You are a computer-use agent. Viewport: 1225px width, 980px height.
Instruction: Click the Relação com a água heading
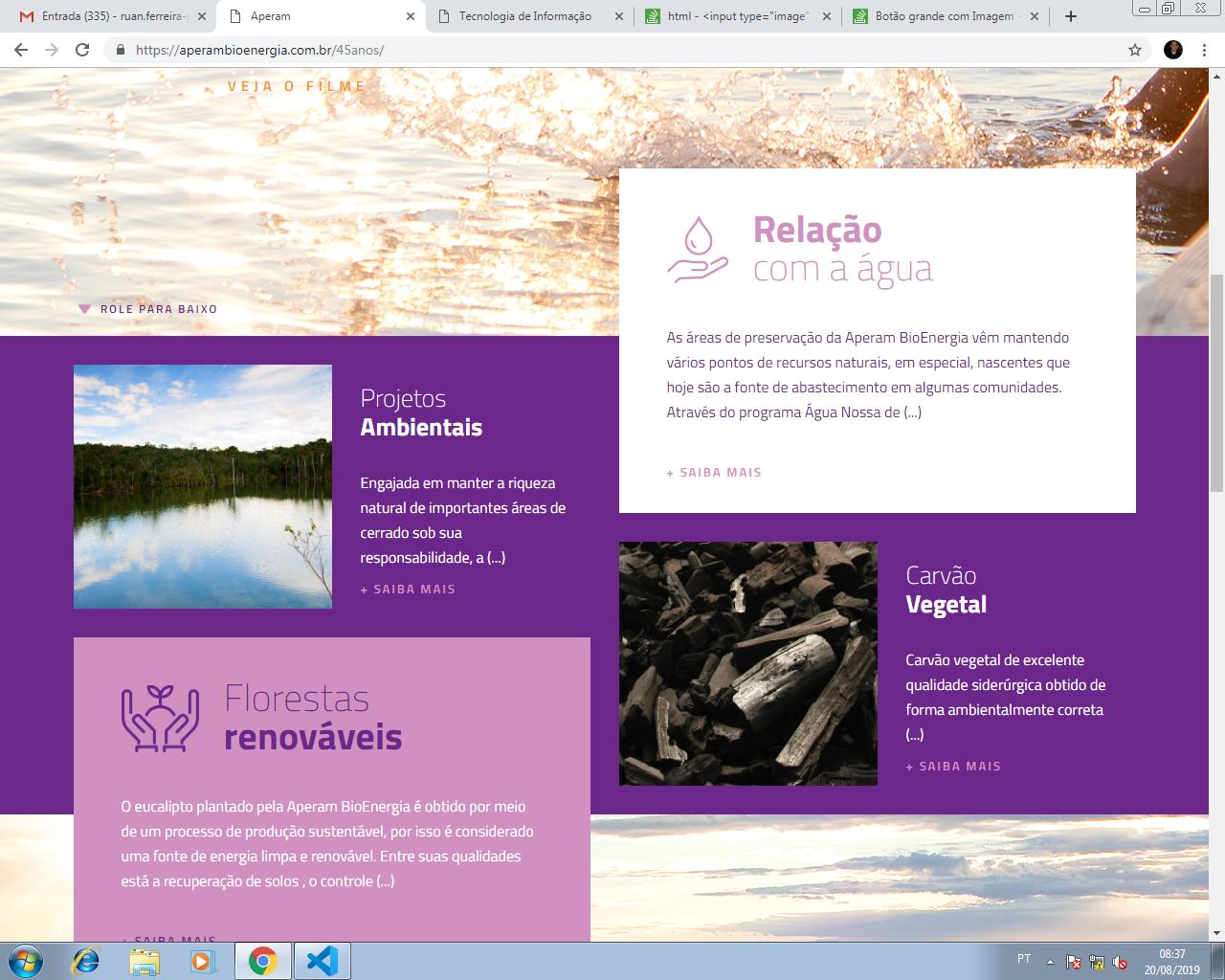(842, 249)
